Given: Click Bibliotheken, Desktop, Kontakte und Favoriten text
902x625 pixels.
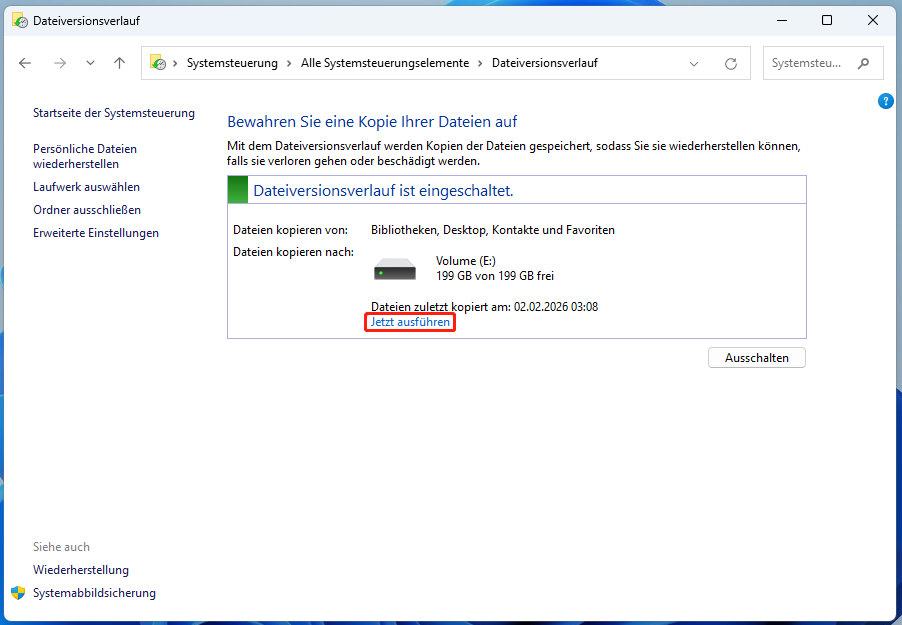Looking at the screenshot, I should click(492, 230).
